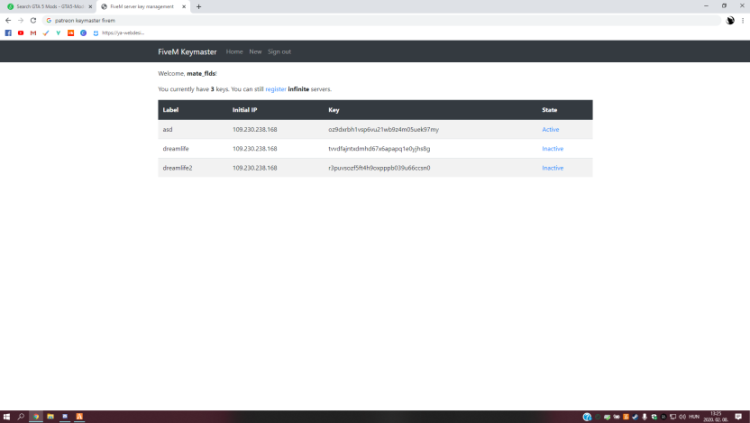Open the orange square bookmark icon
The width and height of the screenshot is (750, 423).
pyautogui.click(x=71, y=33)
